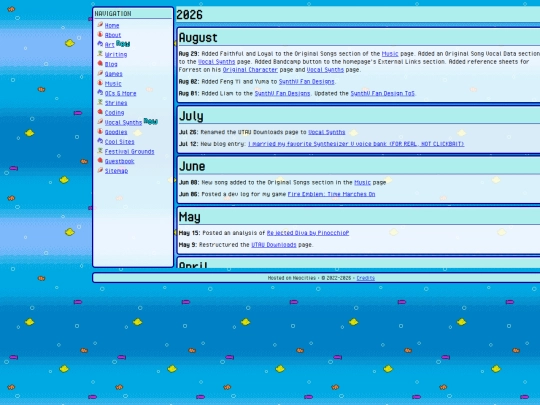Open the Blog navigation link
This screenshot has height=405, width=540.
point(111,64)
